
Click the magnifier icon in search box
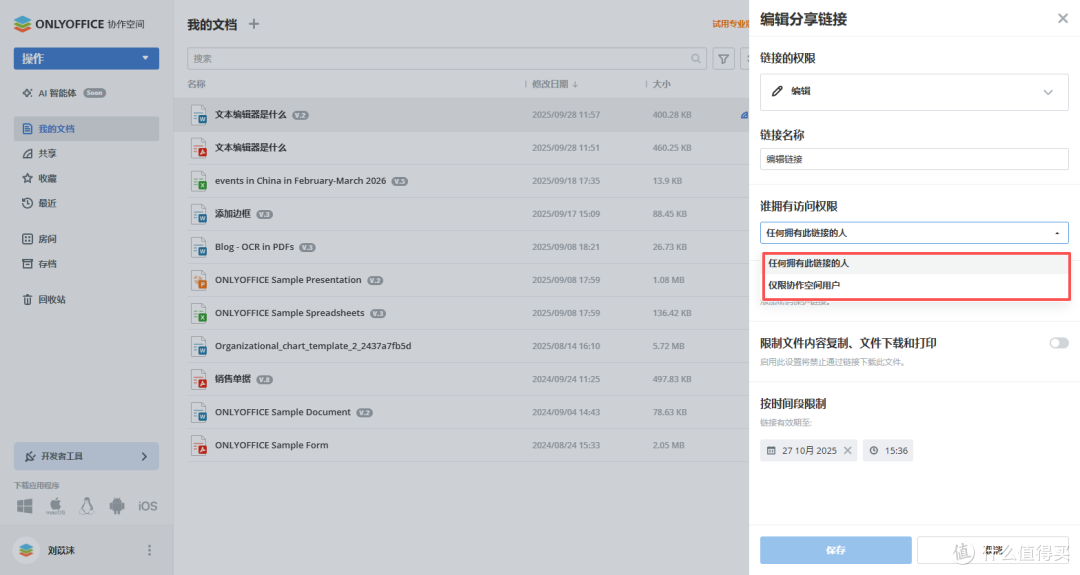(x=696, y=59)
